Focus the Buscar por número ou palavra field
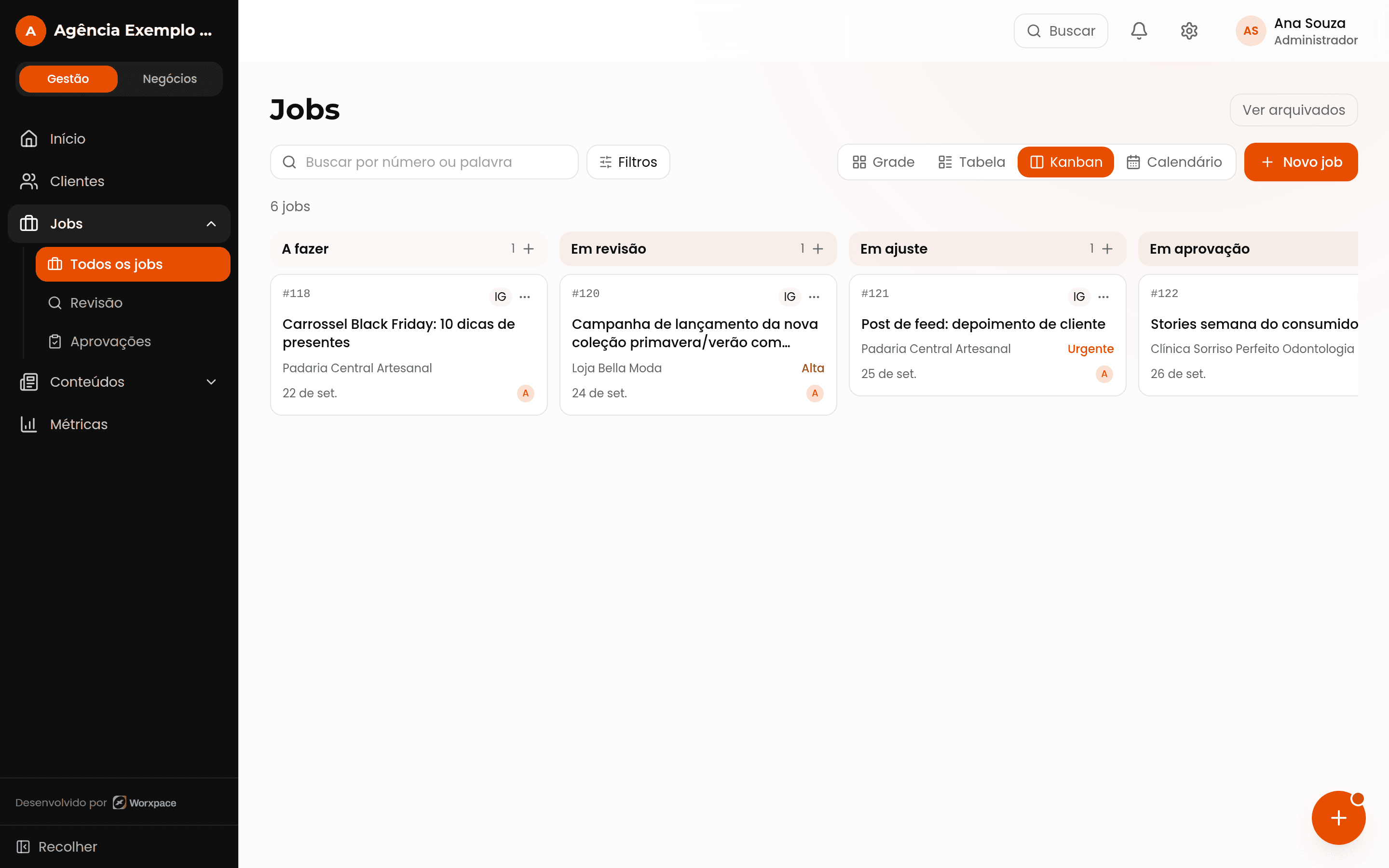 click(424, 162)
